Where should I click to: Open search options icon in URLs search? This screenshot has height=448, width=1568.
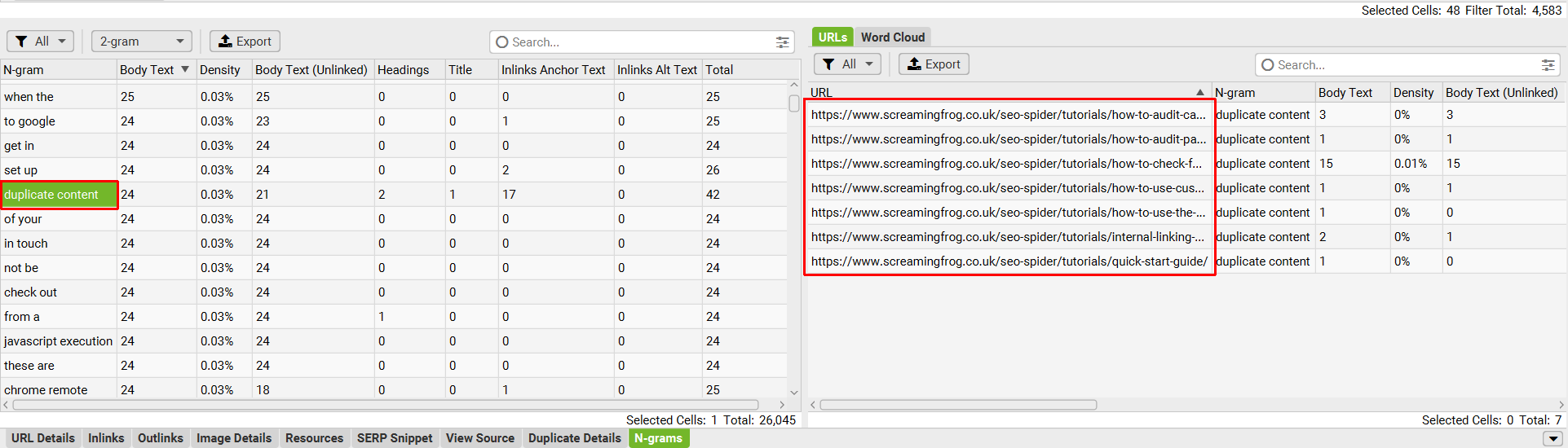pos(1548,65)
